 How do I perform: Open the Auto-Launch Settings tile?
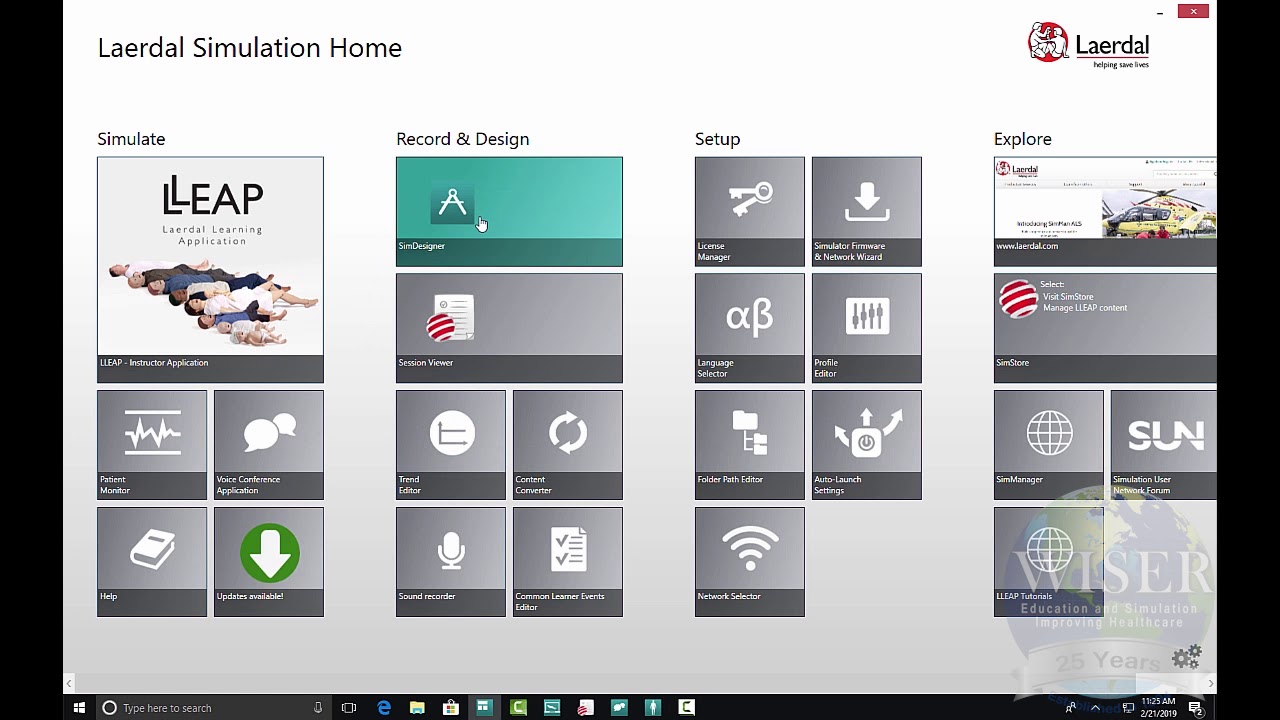[x=867, y=445]
